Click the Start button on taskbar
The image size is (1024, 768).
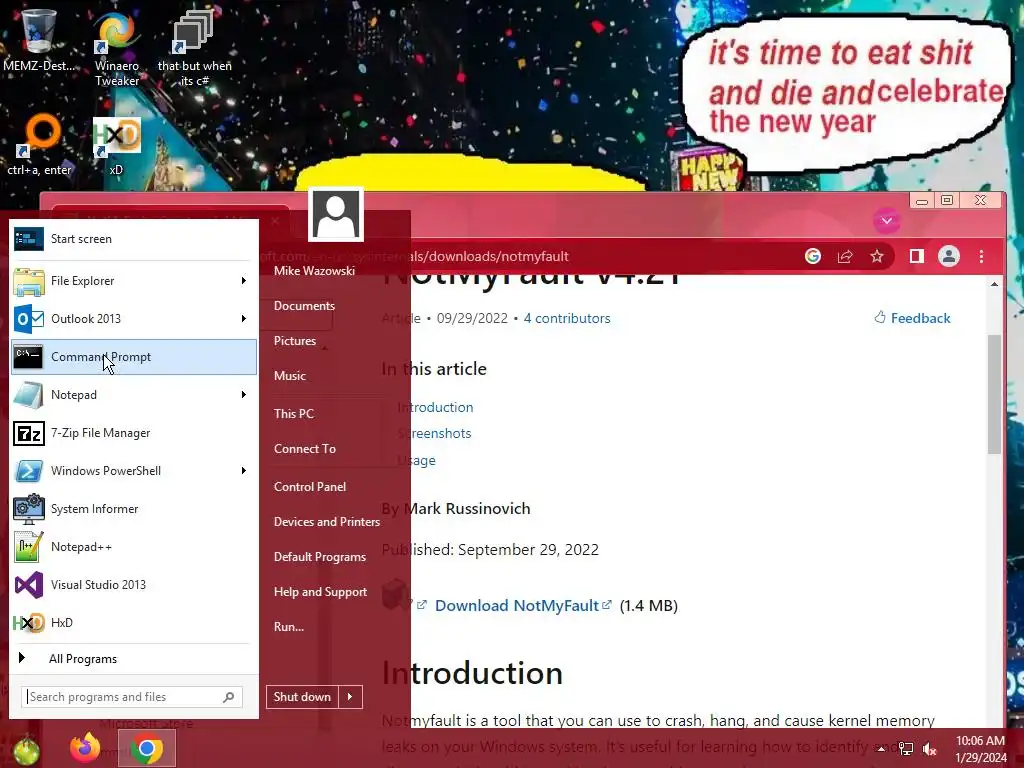click(26, 750)
